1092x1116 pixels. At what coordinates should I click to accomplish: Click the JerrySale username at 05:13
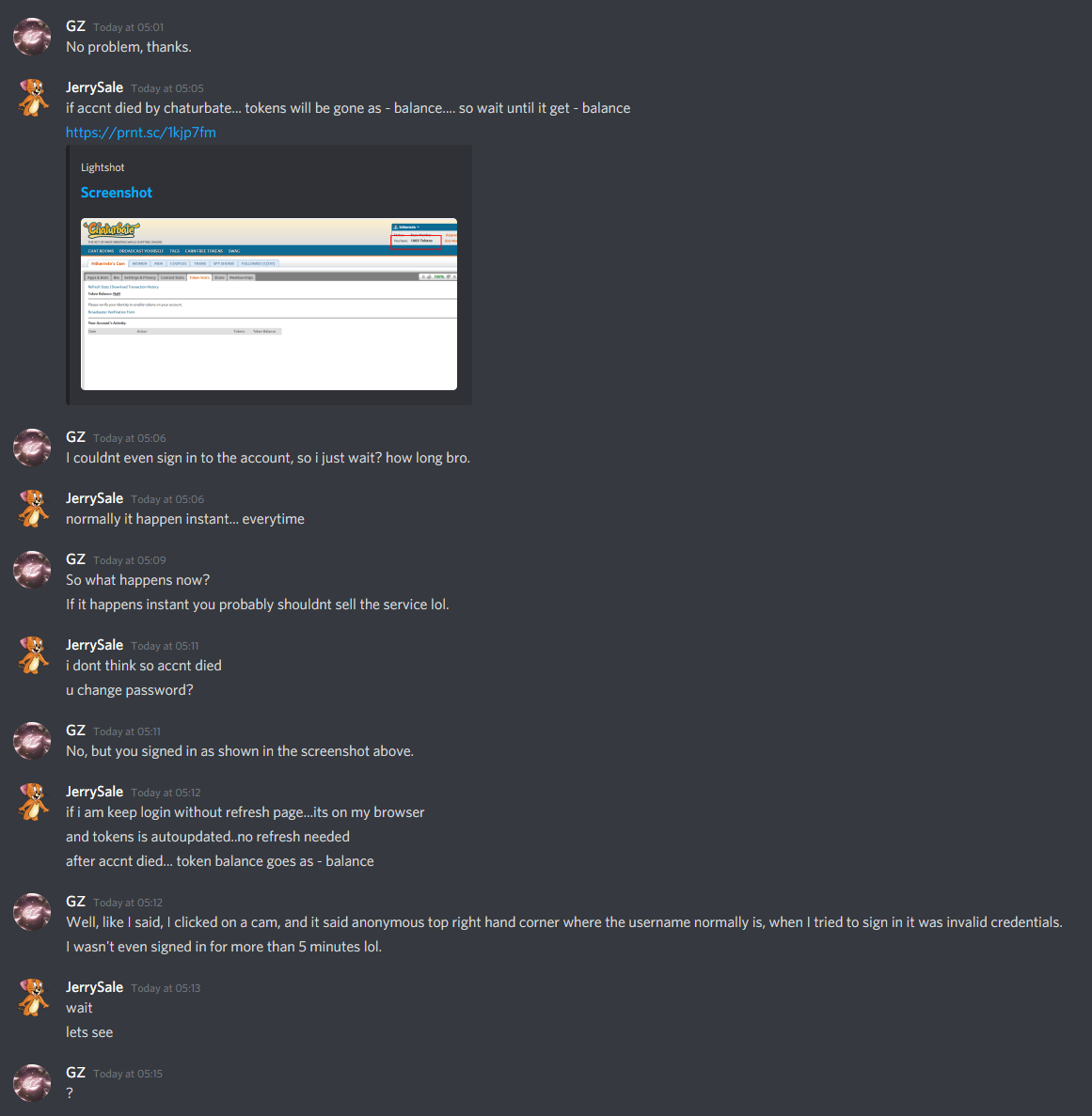[94, 987]
